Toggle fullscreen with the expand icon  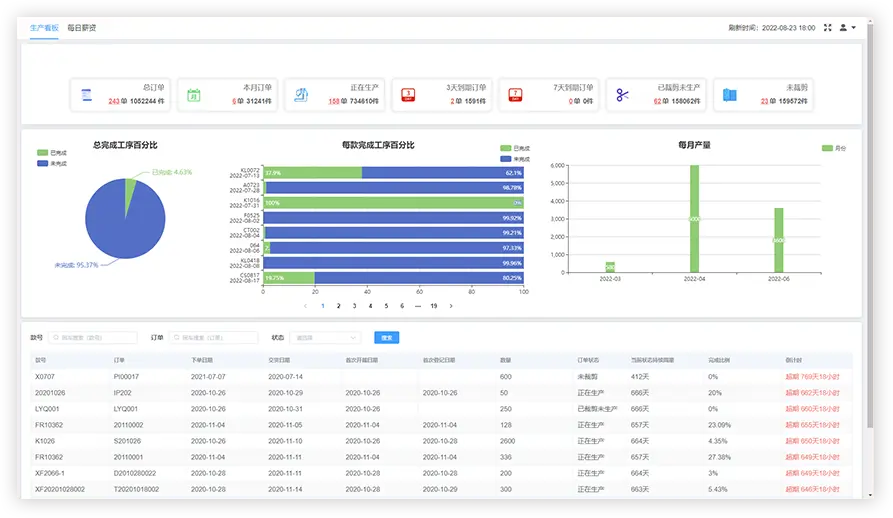(x=828, y=27)
